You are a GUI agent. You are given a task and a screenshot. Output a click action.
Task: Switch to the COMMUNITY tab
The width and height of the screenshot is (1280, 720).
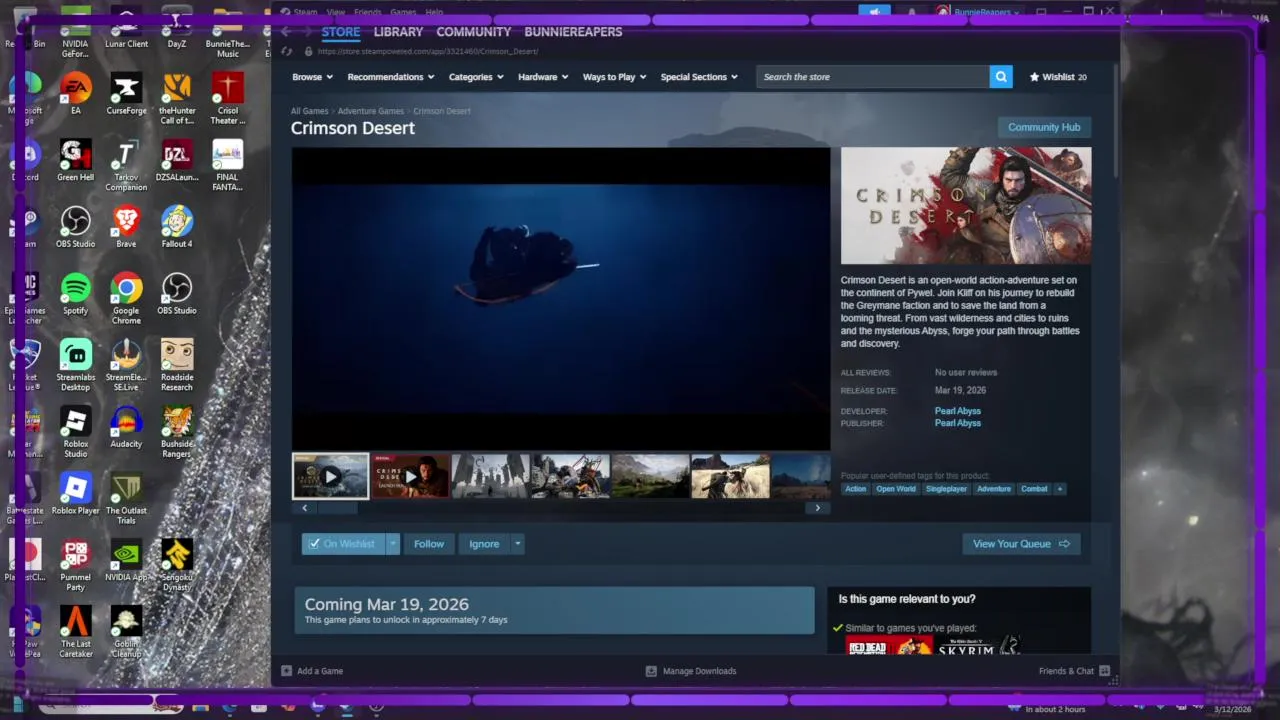[474, 32]
